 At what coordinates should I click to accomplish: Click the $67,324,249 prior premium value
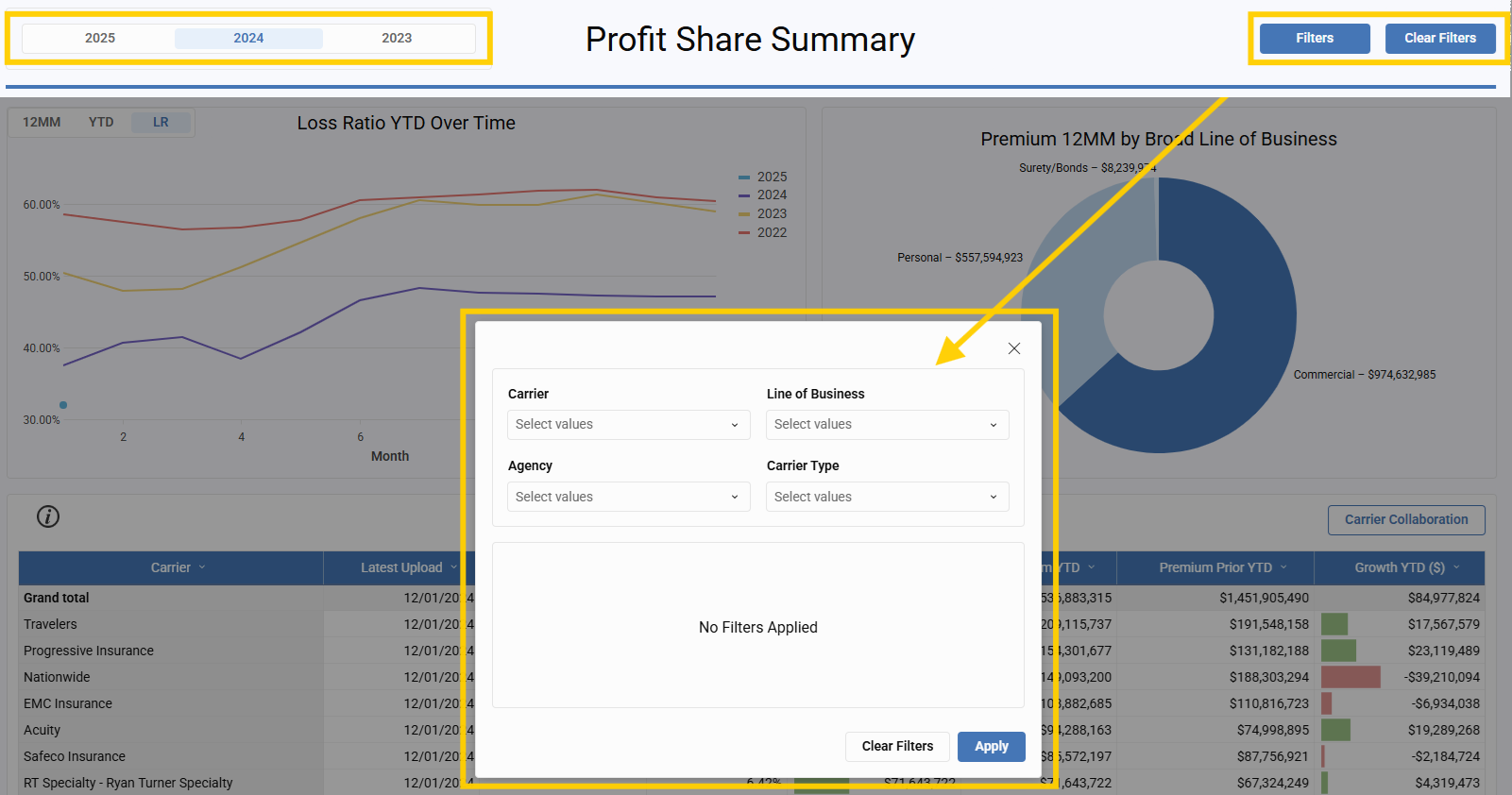click(x=1273, y=783)
